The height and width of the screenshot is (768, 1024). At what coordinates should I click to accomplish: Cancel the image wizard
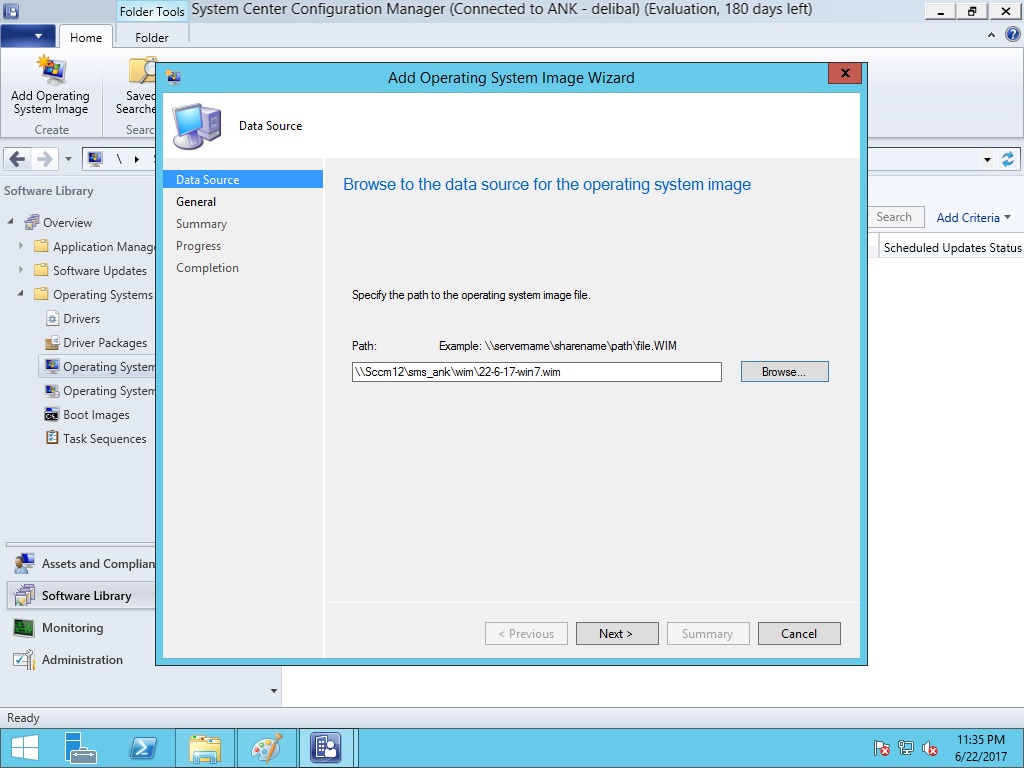[798, 634]
